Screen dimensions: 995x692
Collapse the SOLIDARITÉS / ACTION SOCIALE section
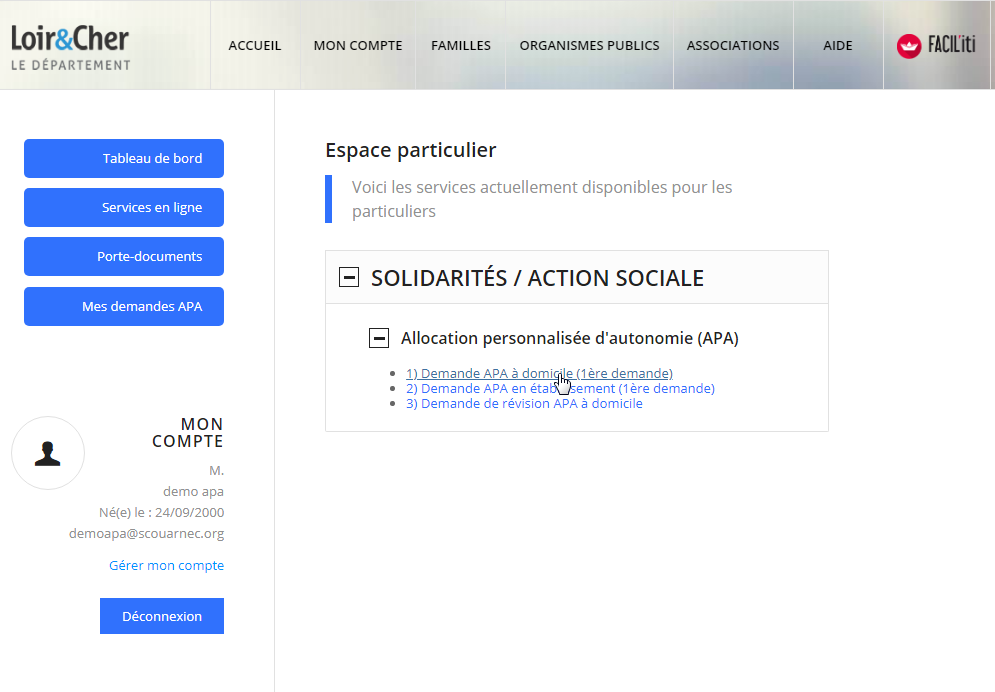(x=348, y=276)
